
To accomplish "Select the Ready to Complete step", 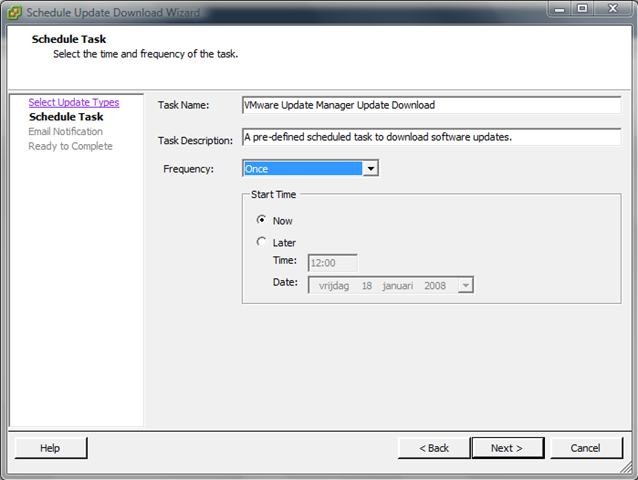I will click(70, 146).
